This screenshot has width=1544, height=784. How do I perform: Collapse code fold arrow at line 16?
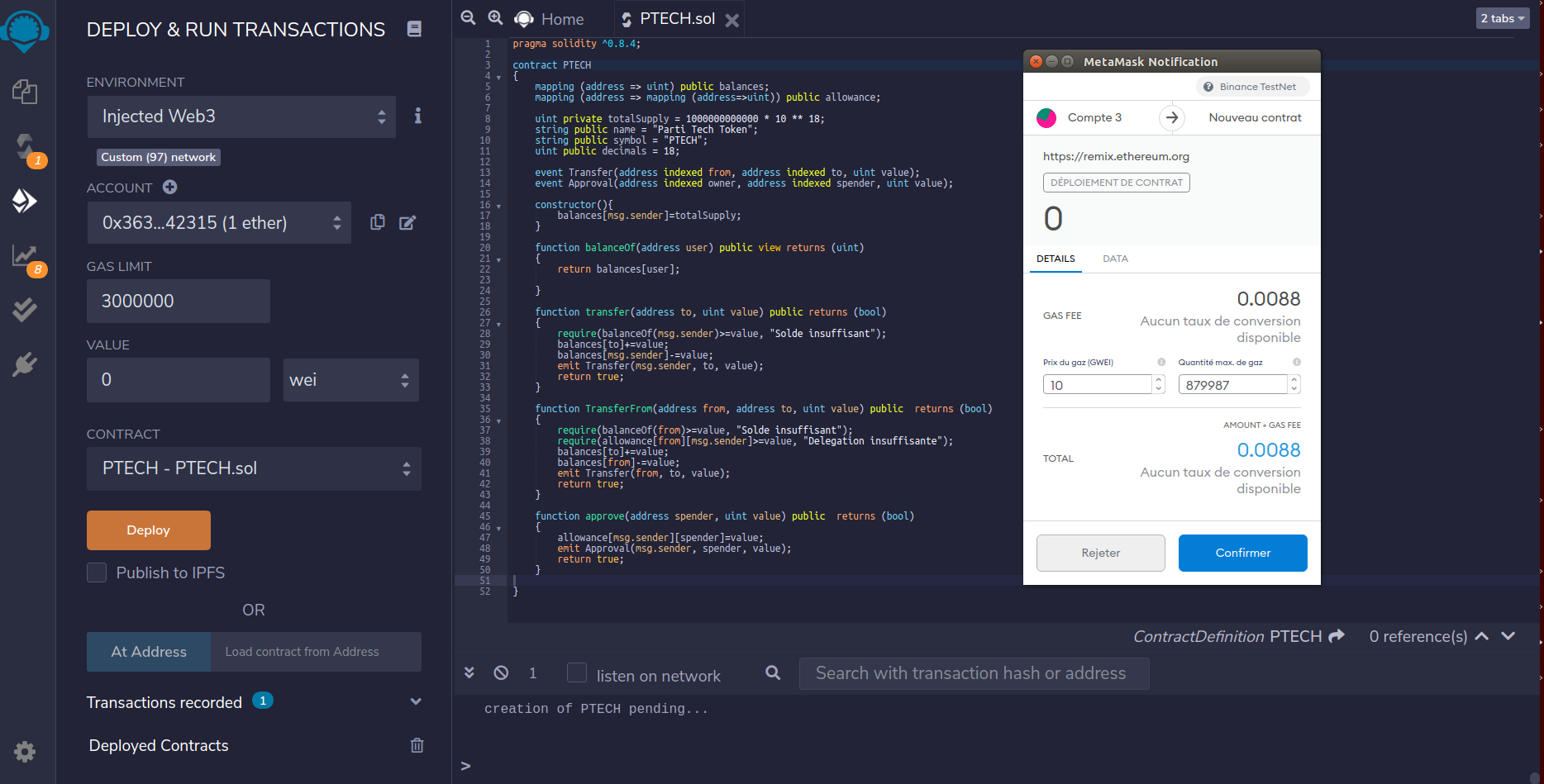pos(498,206)
